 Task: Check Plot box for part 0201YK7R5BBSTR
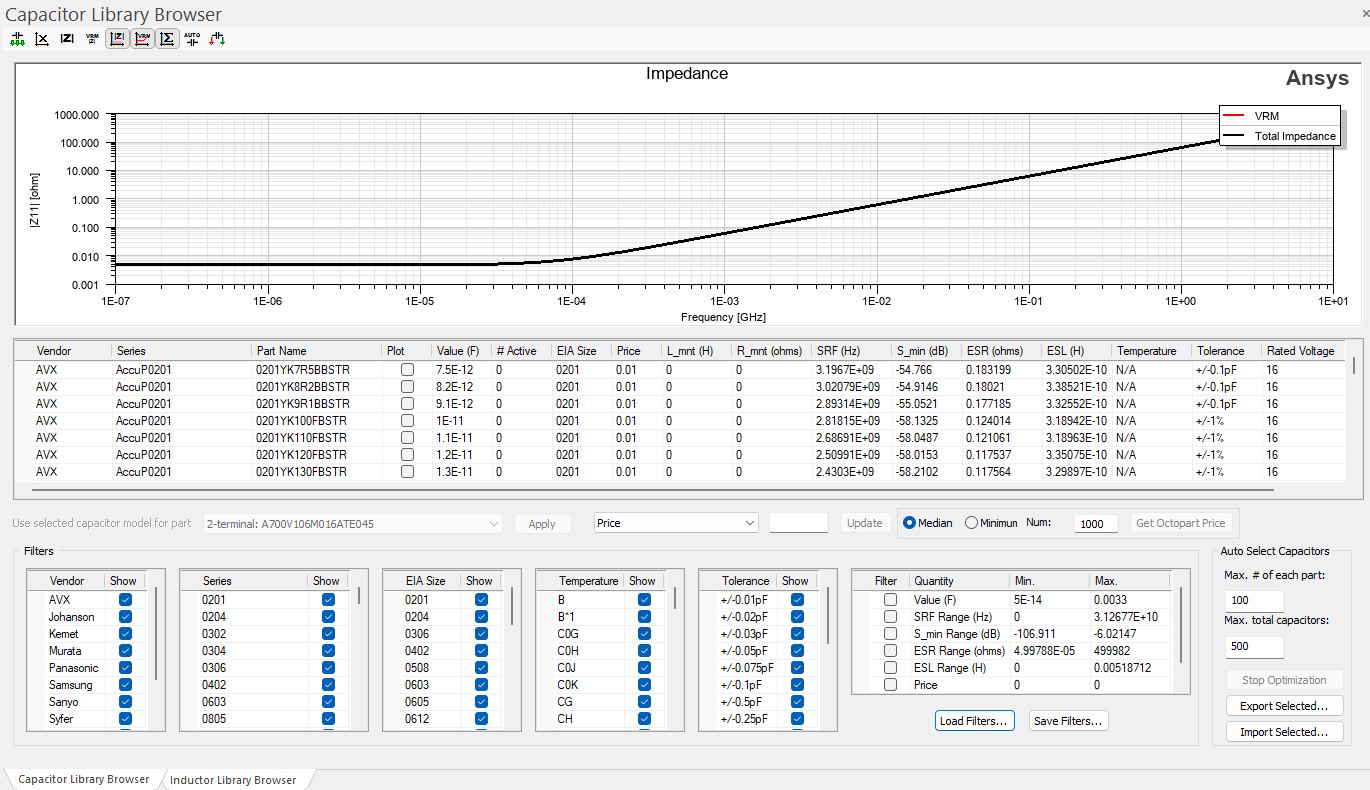(407, 370)
